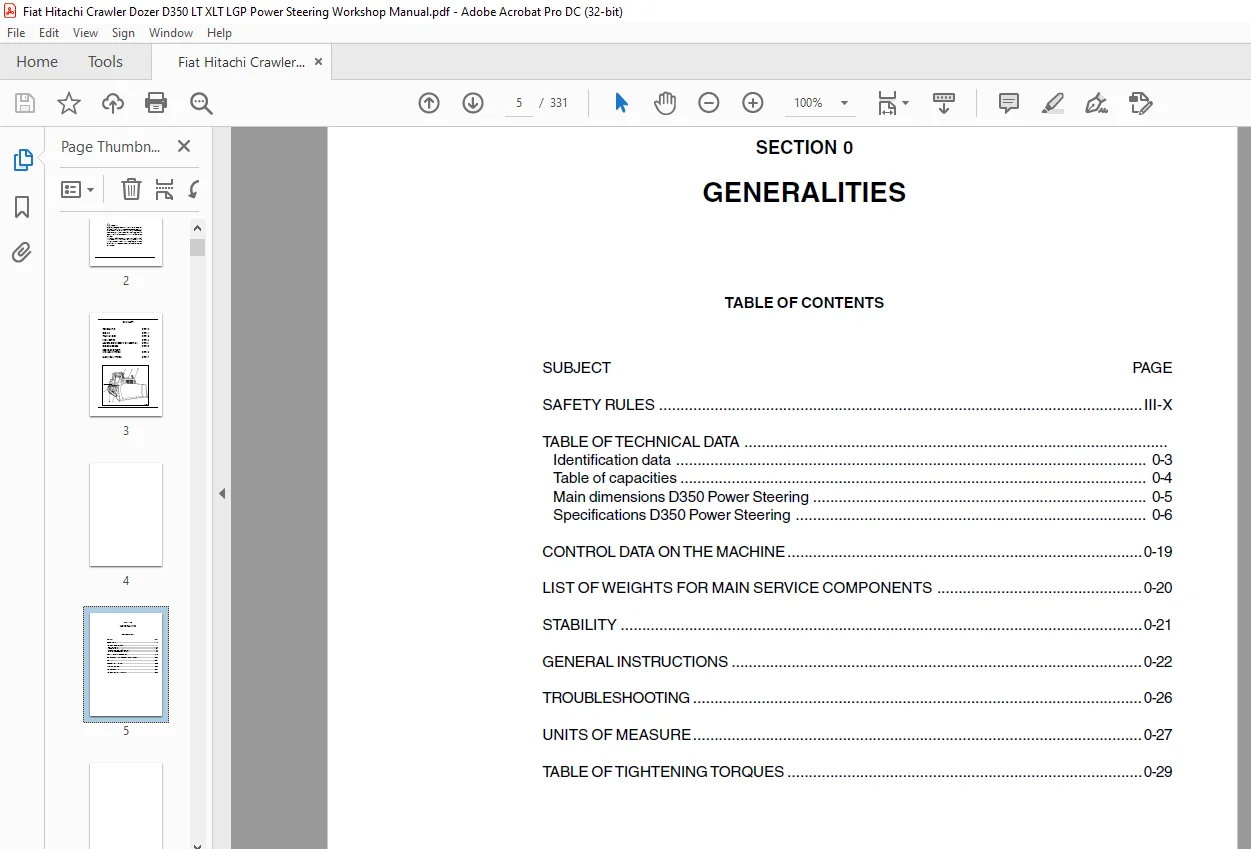Open the Bookmarks panel icon
The width and height of the screenshot is (1251, 849).
tap(22, 207)
